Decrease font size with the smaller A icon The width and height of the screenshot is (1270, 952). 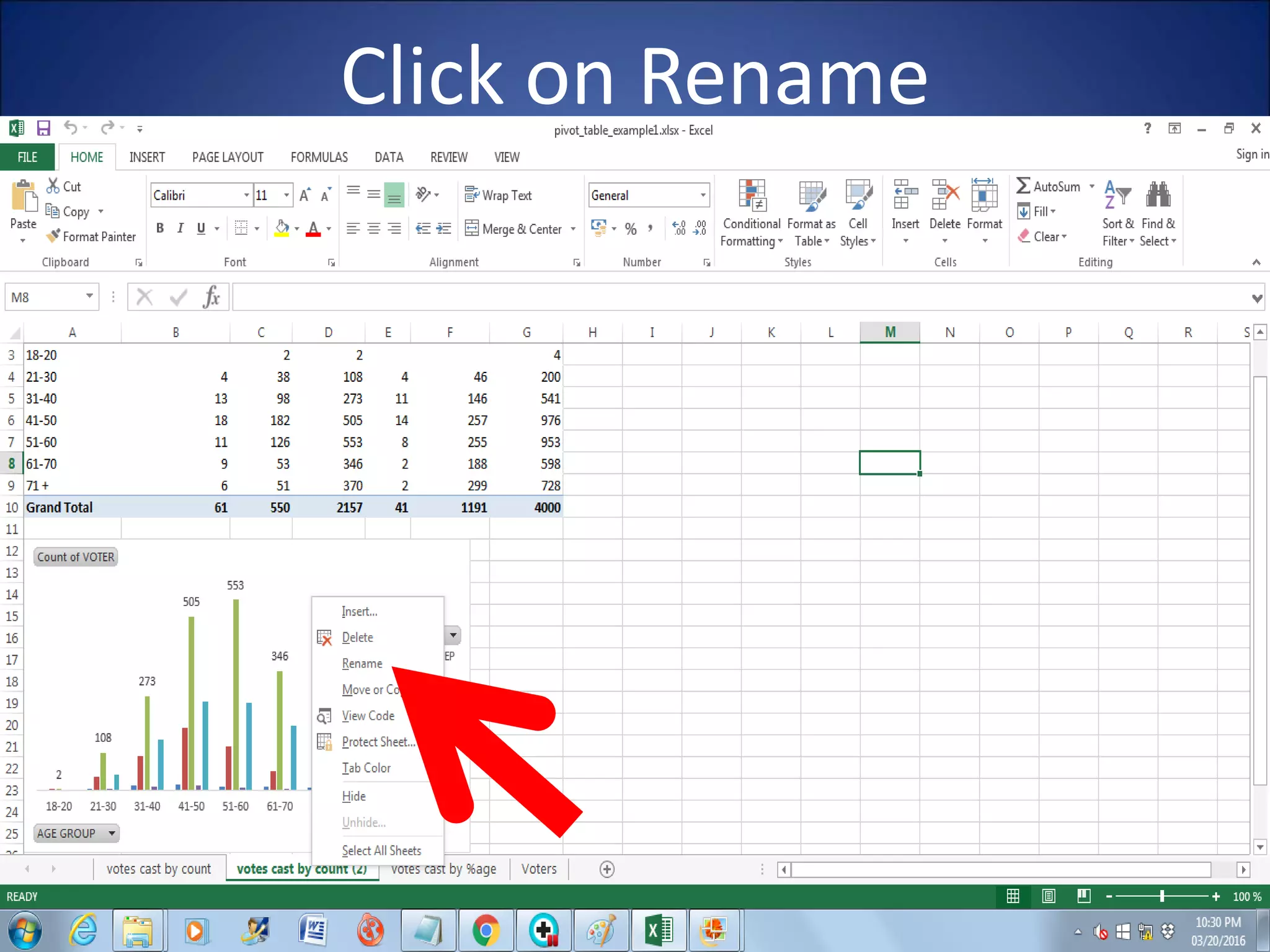pyautogui.click(x=326, y=195)
